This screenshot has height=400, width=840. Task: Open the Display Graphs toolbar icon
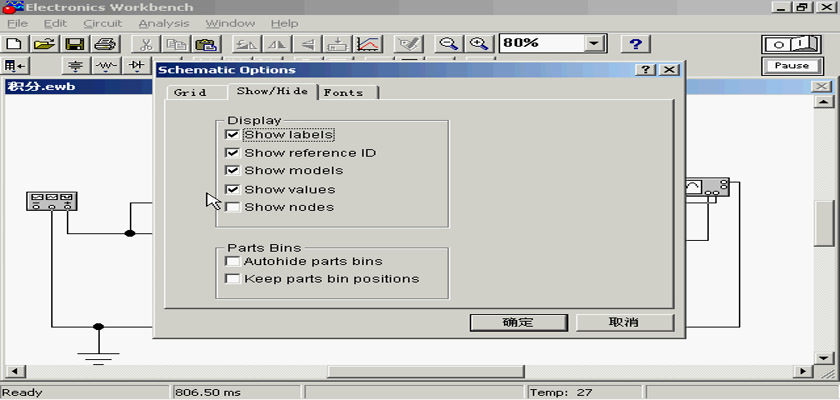tap(368, 44)
